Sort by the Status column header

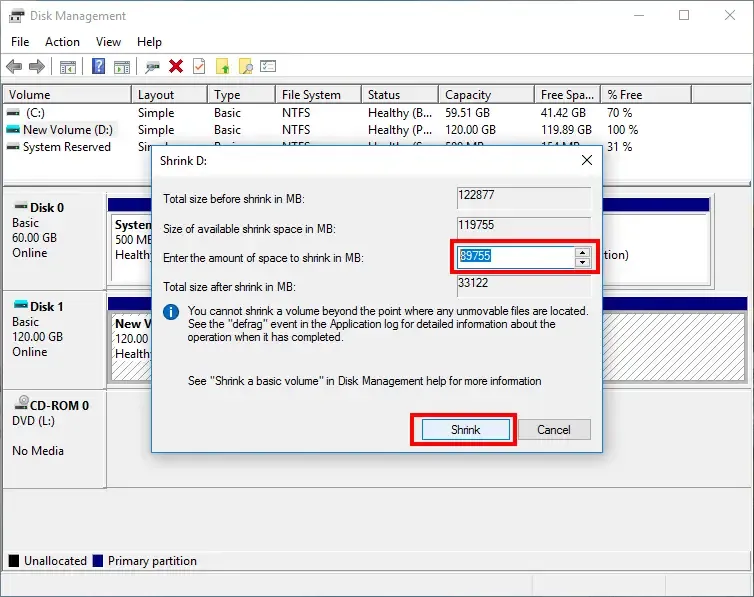(x=400, y=95)
